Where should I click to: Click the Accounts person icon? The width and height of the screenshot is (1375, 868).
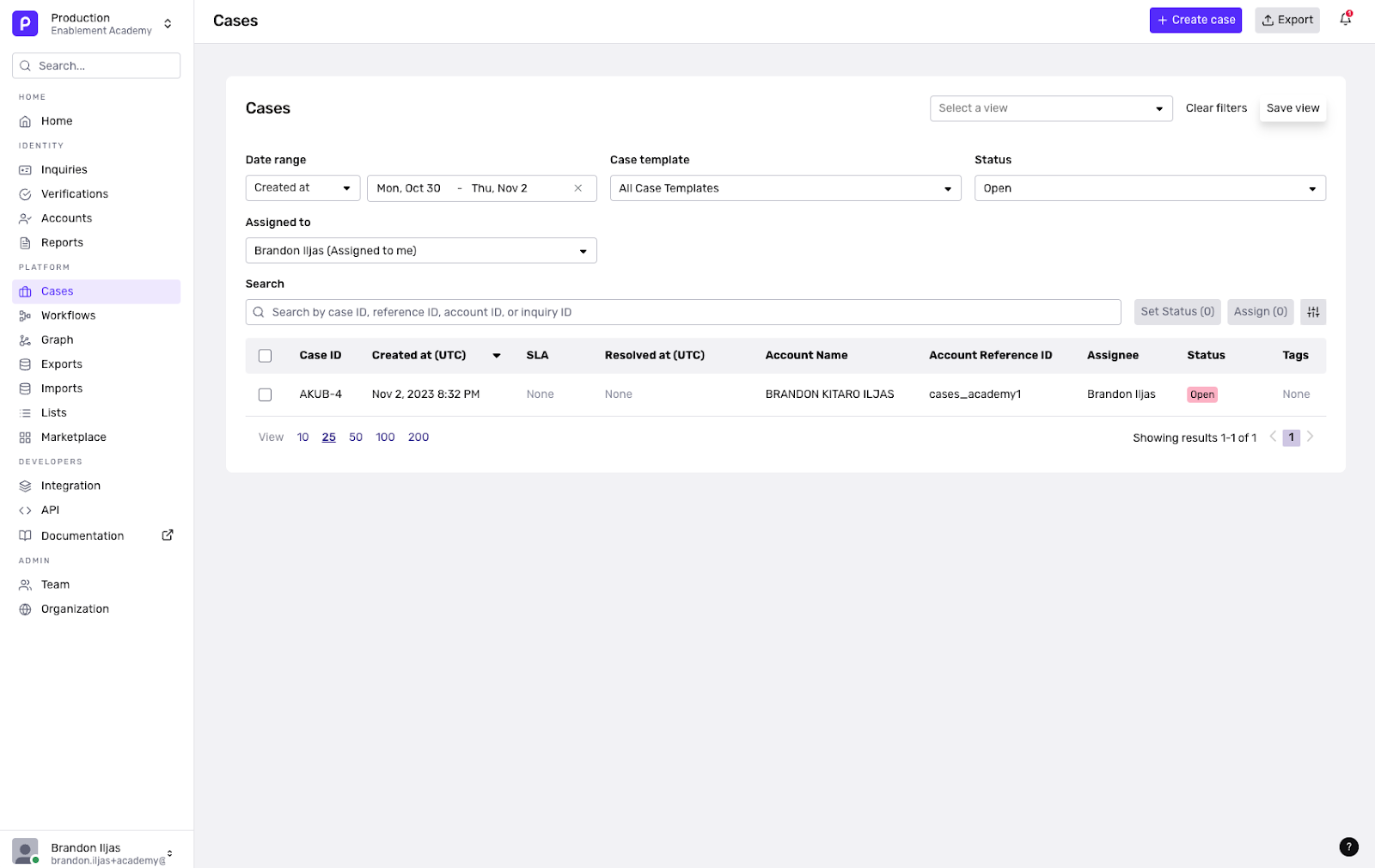(25, 218)
